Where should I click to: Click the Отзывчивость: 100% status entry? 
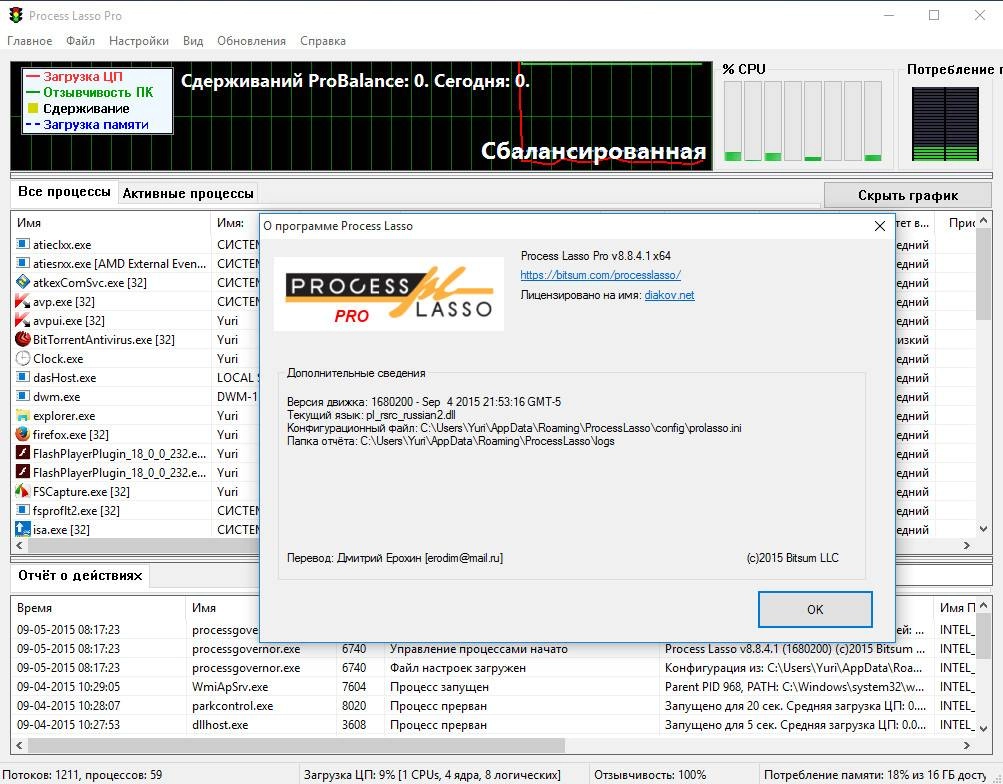651,774
